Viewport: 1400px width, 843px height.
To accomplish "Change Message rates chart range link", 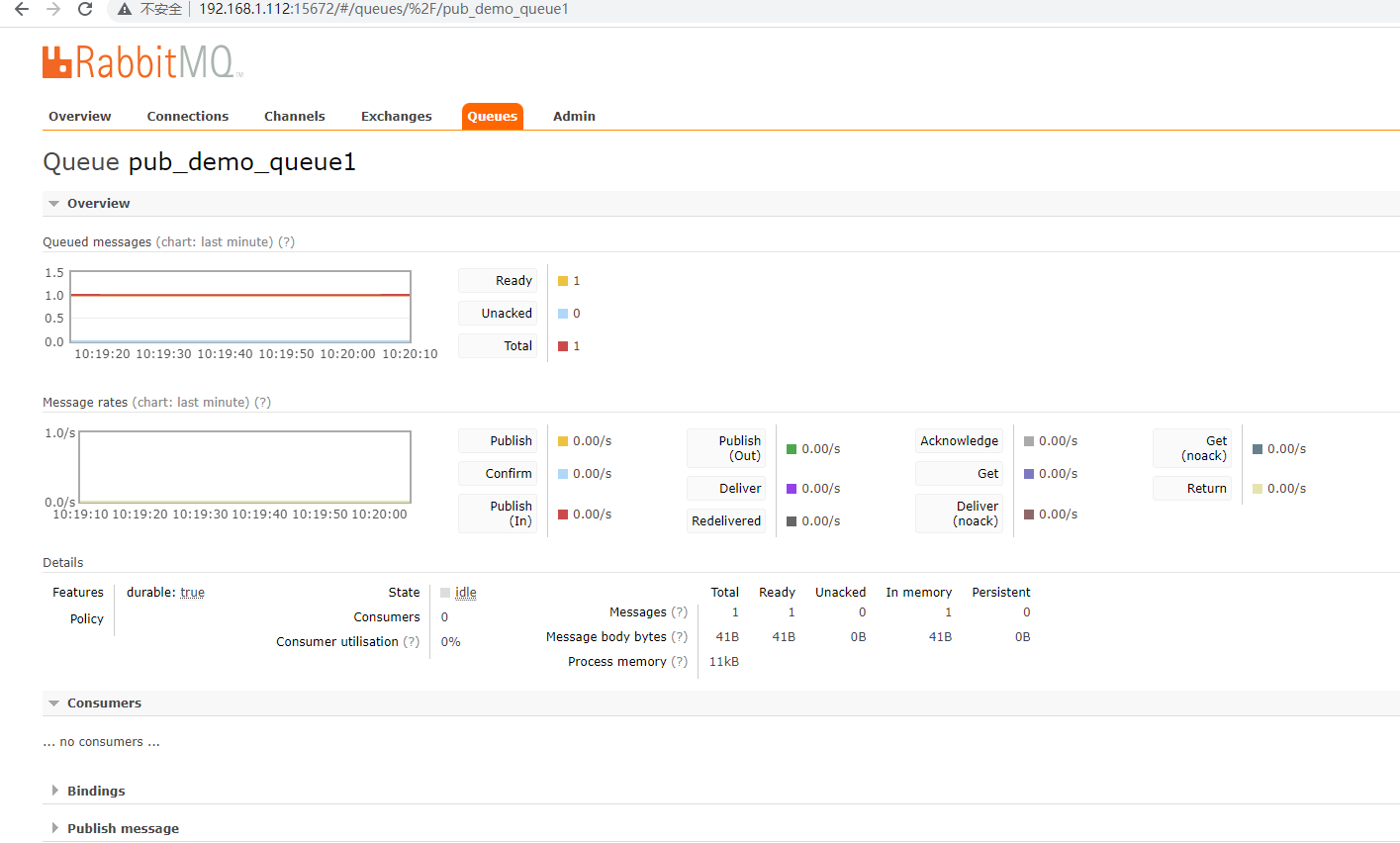I will (191, 403).
